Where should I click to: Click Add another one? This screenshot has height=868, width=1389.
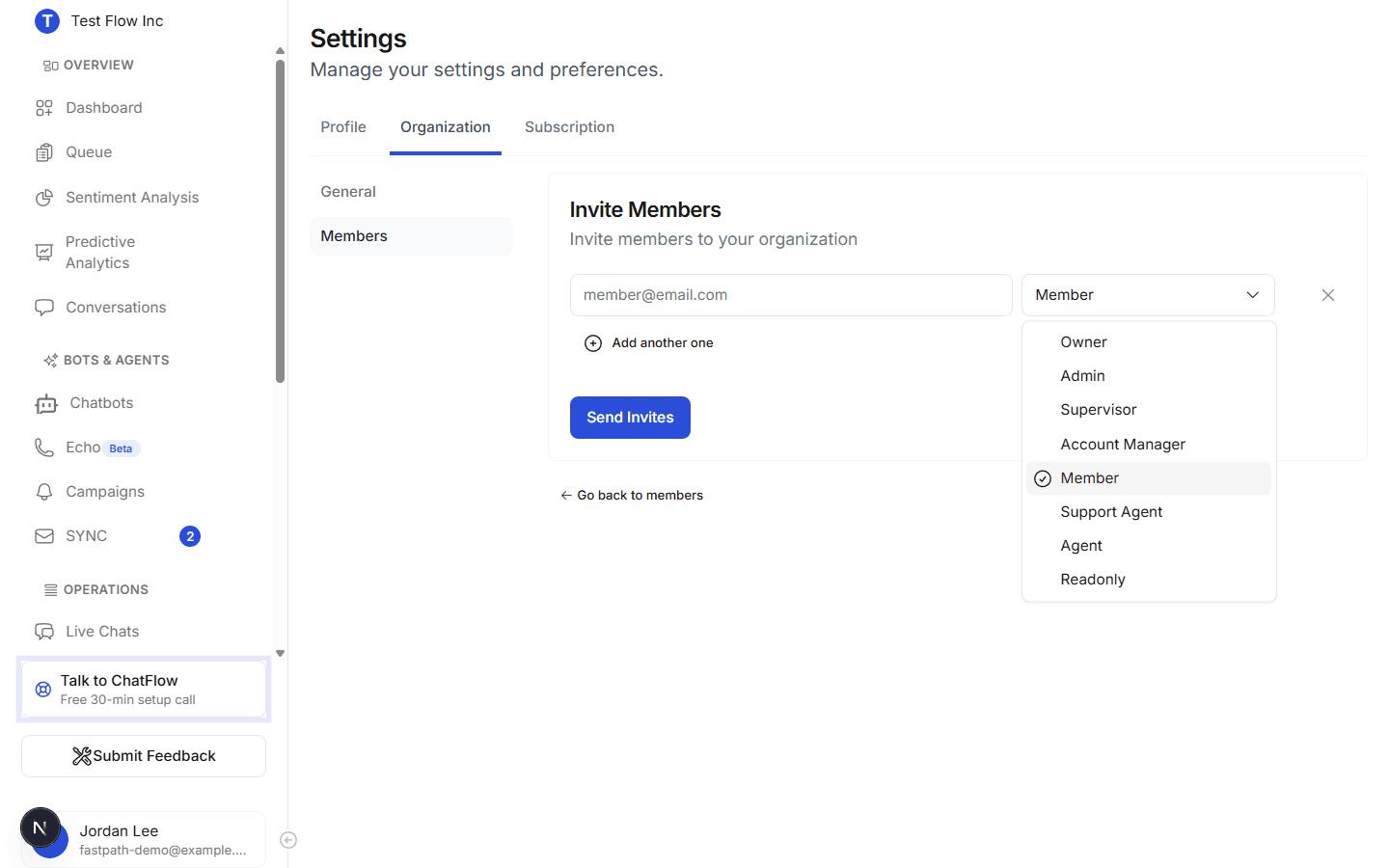pos(649,343)
